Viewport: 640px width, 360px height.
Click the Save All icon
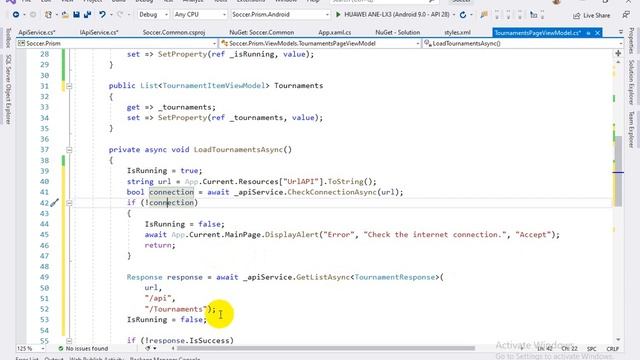point(87,15)
